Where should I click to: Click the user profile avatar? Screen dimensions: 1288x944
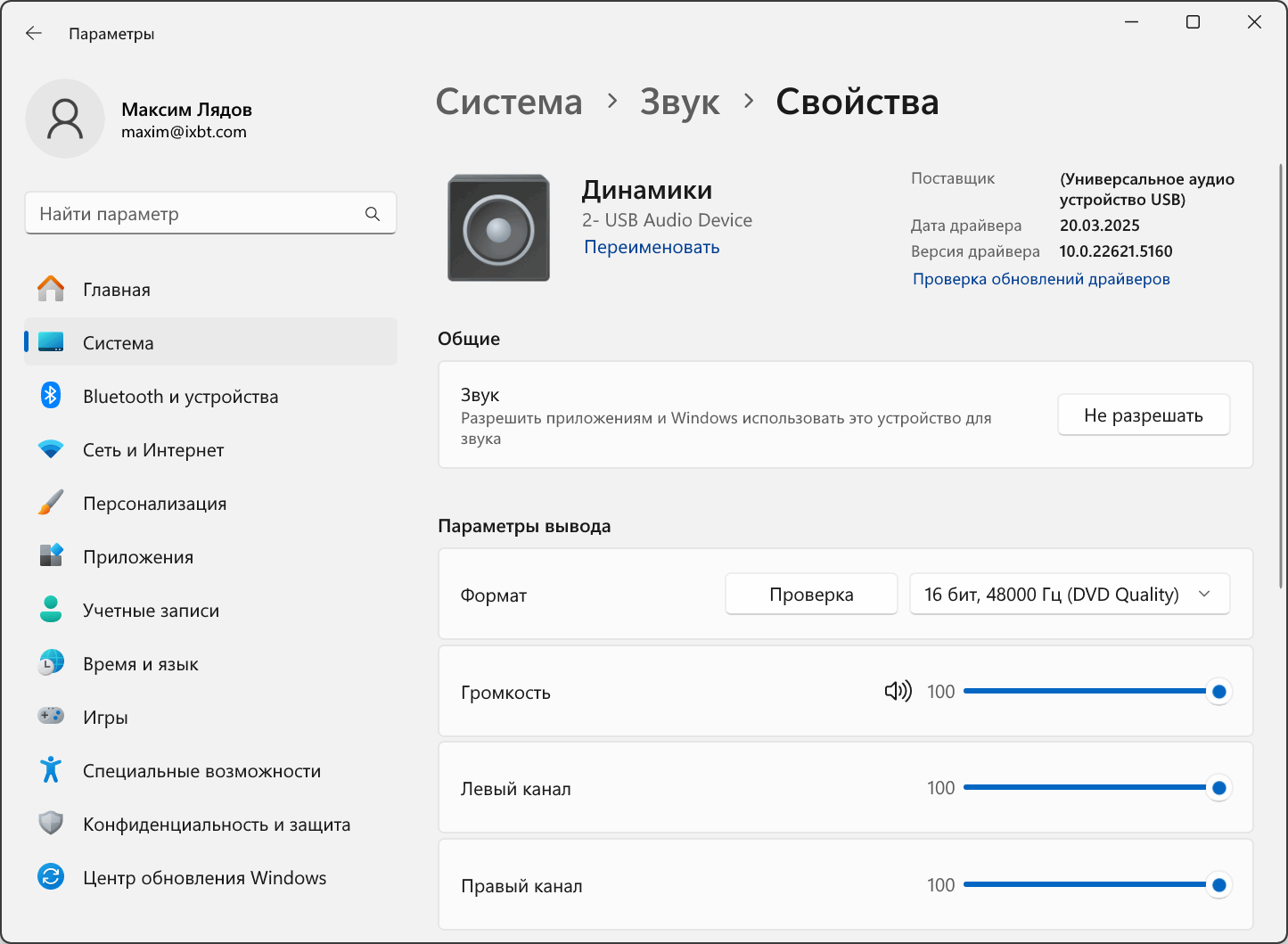pos(65,119)
